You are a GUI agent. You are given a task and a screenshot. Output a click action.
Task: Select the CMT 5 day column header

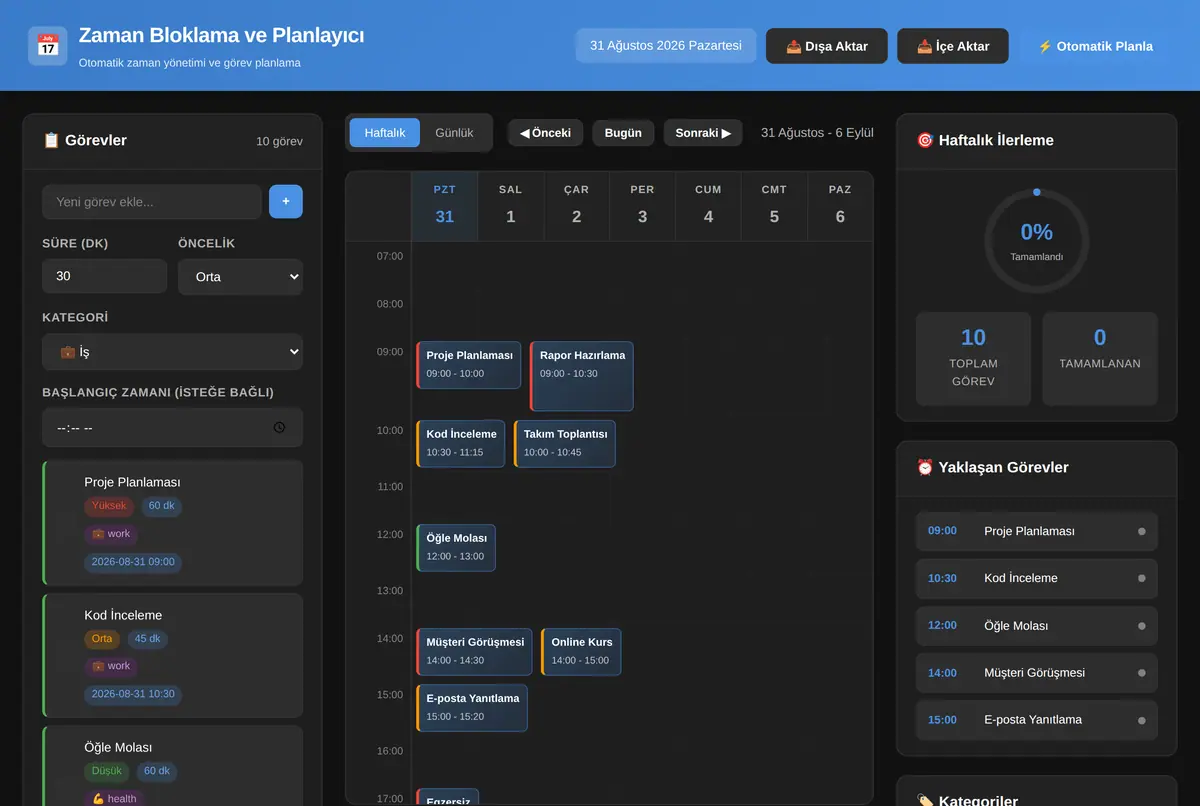774,206
